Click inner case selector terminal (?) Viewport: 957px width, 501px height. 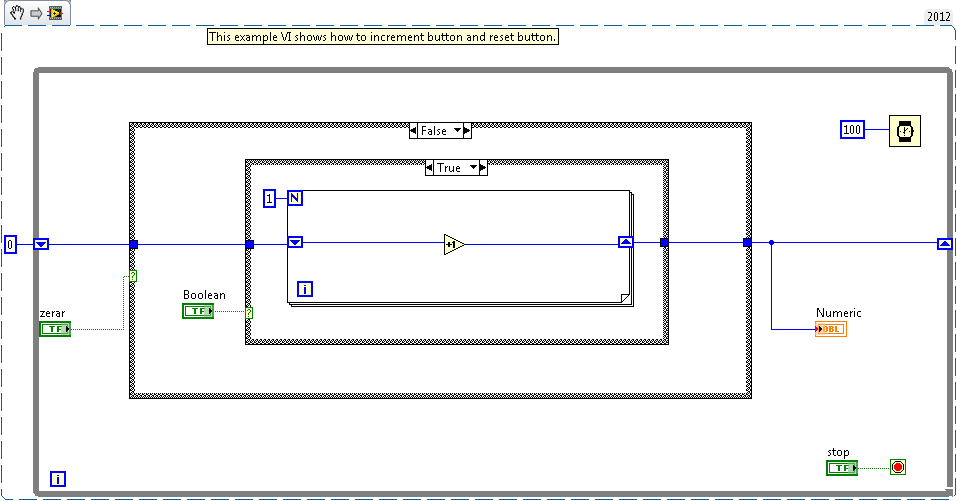(248, 313)
